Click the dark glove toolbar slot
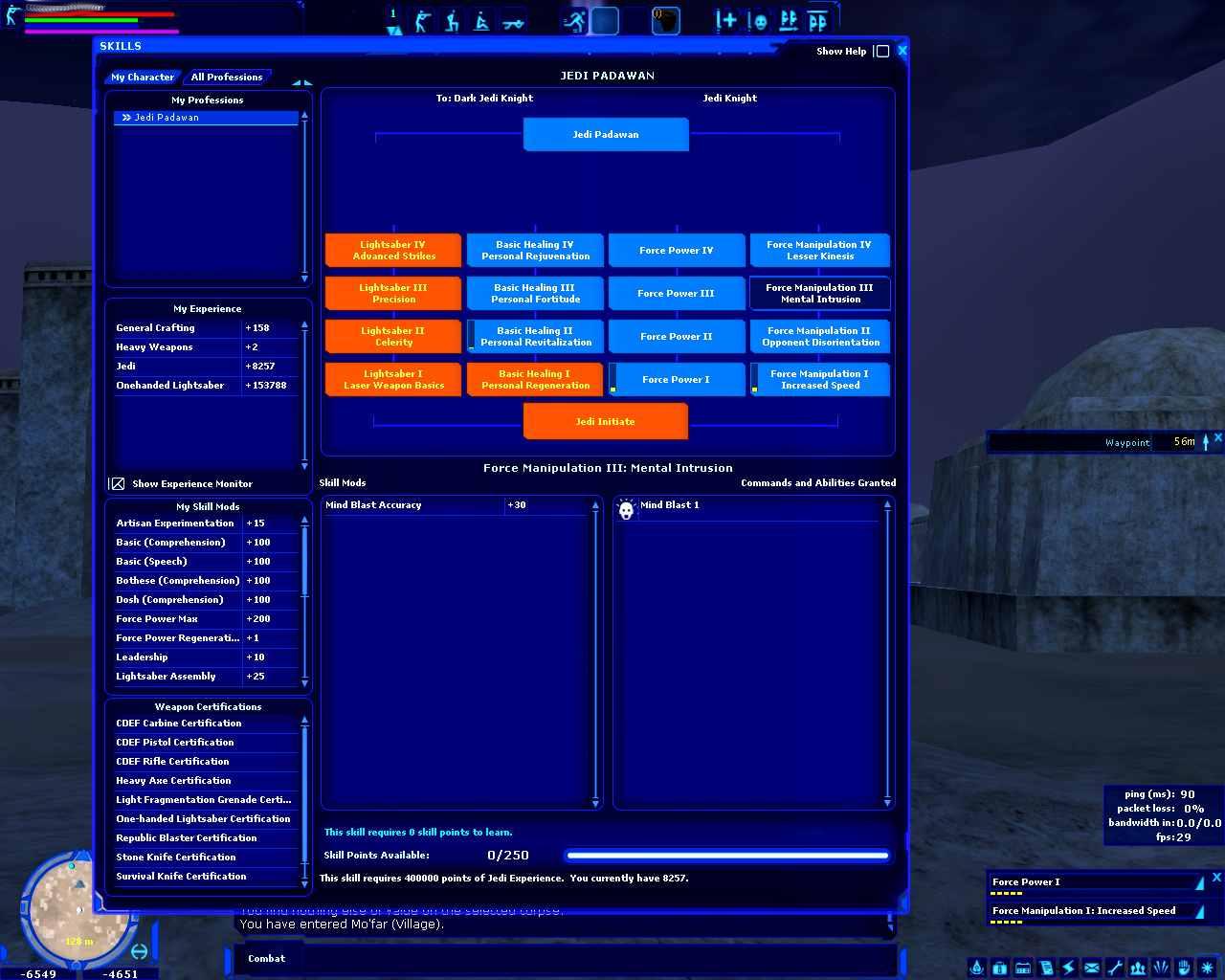The height and width of the screenshot is (980, 1225). 666,20
